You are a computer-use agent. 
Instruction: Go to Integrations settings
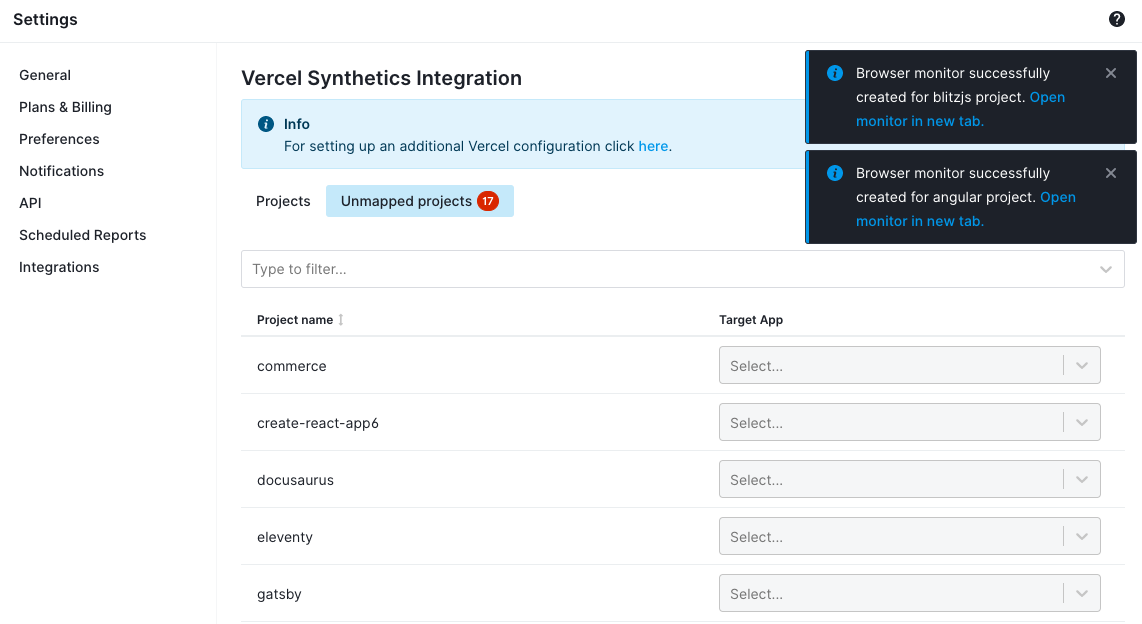[x=59, y=267]
